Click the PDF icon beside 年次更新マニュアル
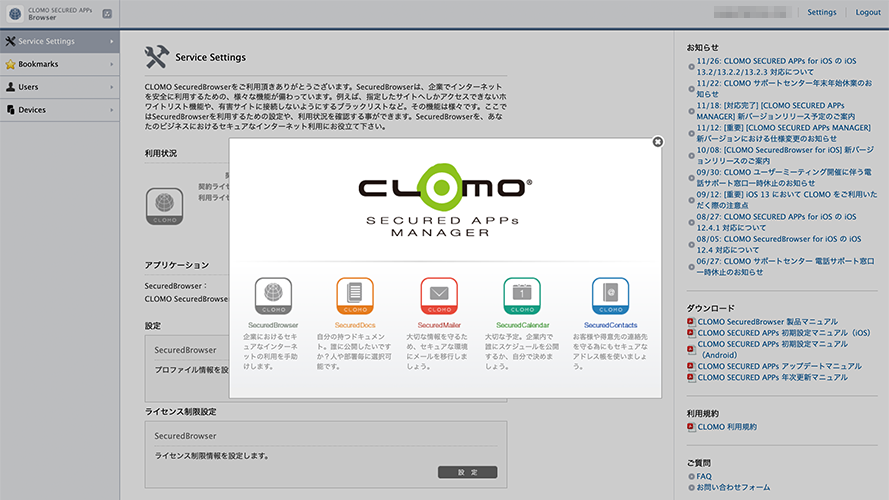This screenshot has width=889, height=500. coord(691,377)
